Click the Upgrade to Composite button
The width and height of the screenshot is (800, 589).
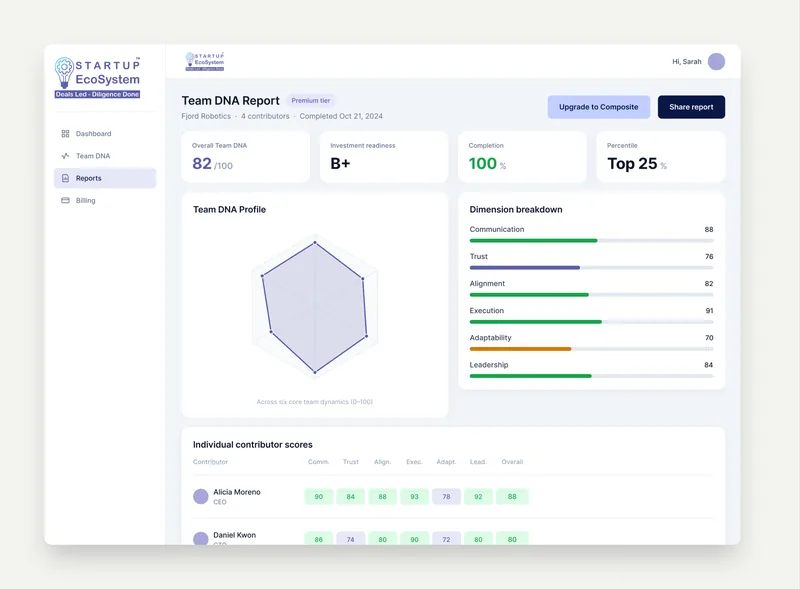coord(598,107)
